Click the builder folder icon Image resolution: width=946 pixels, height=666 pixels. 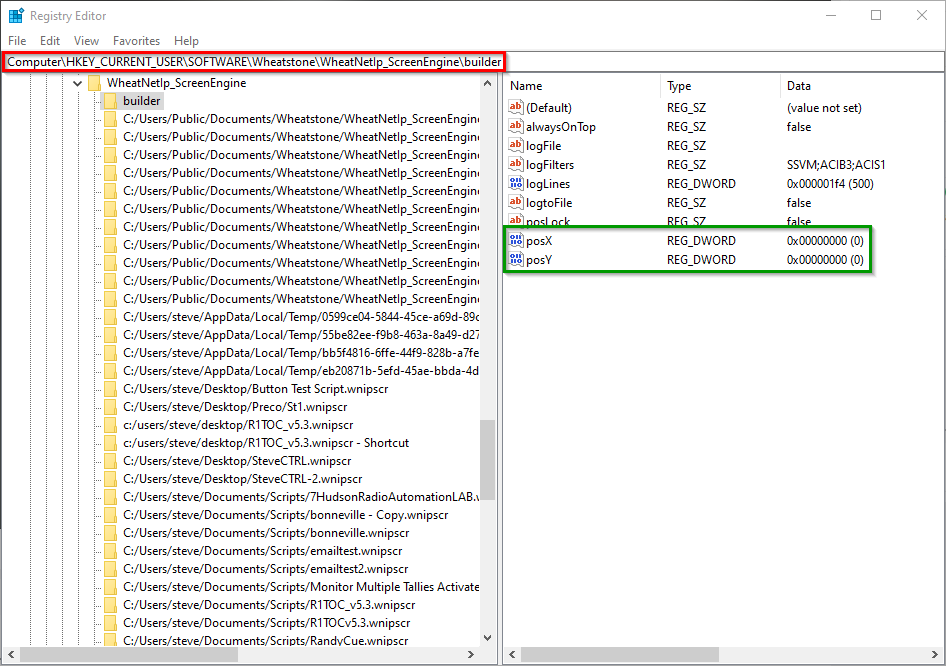point(110,101)
